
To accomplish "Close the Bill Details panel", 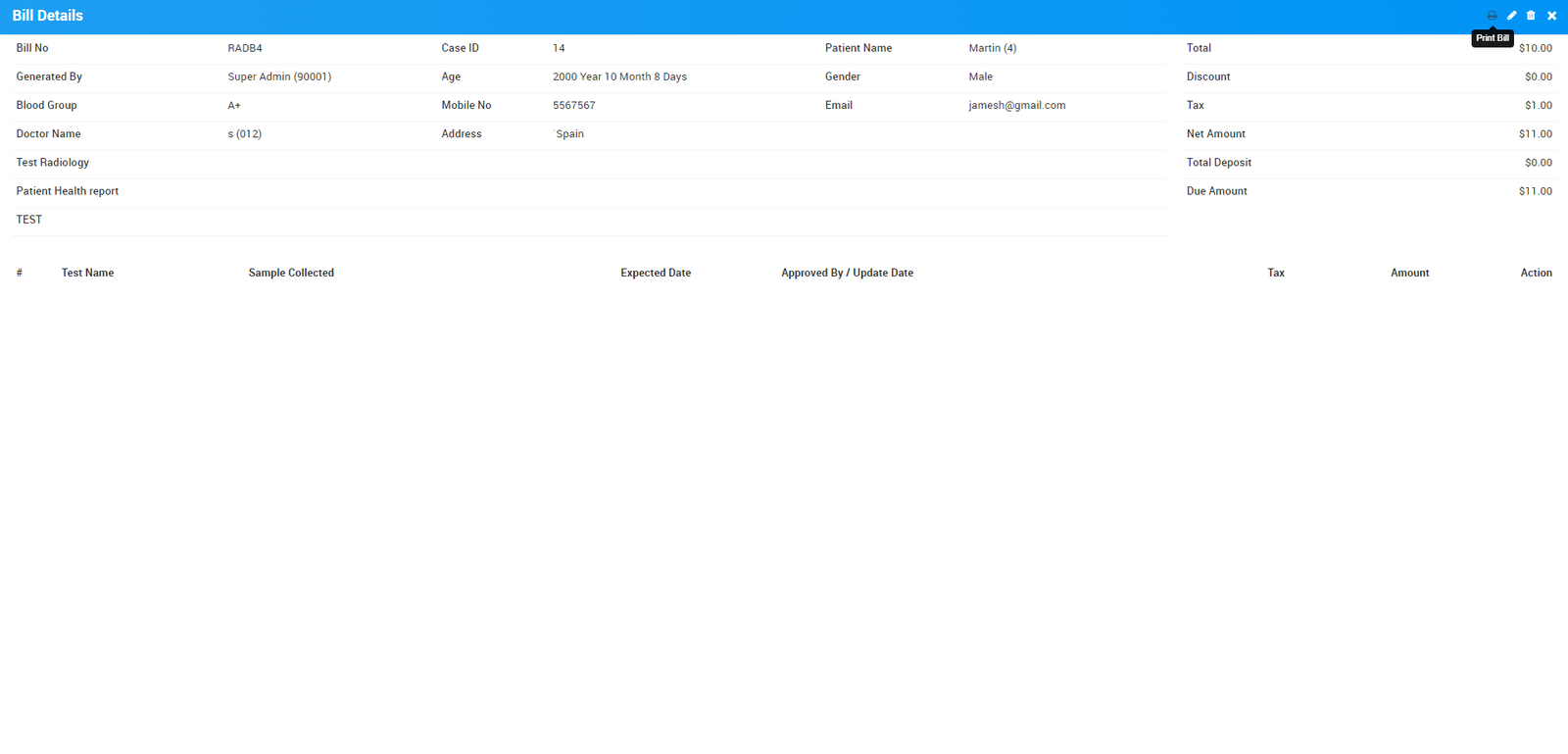I will (x=1551, y=16).
